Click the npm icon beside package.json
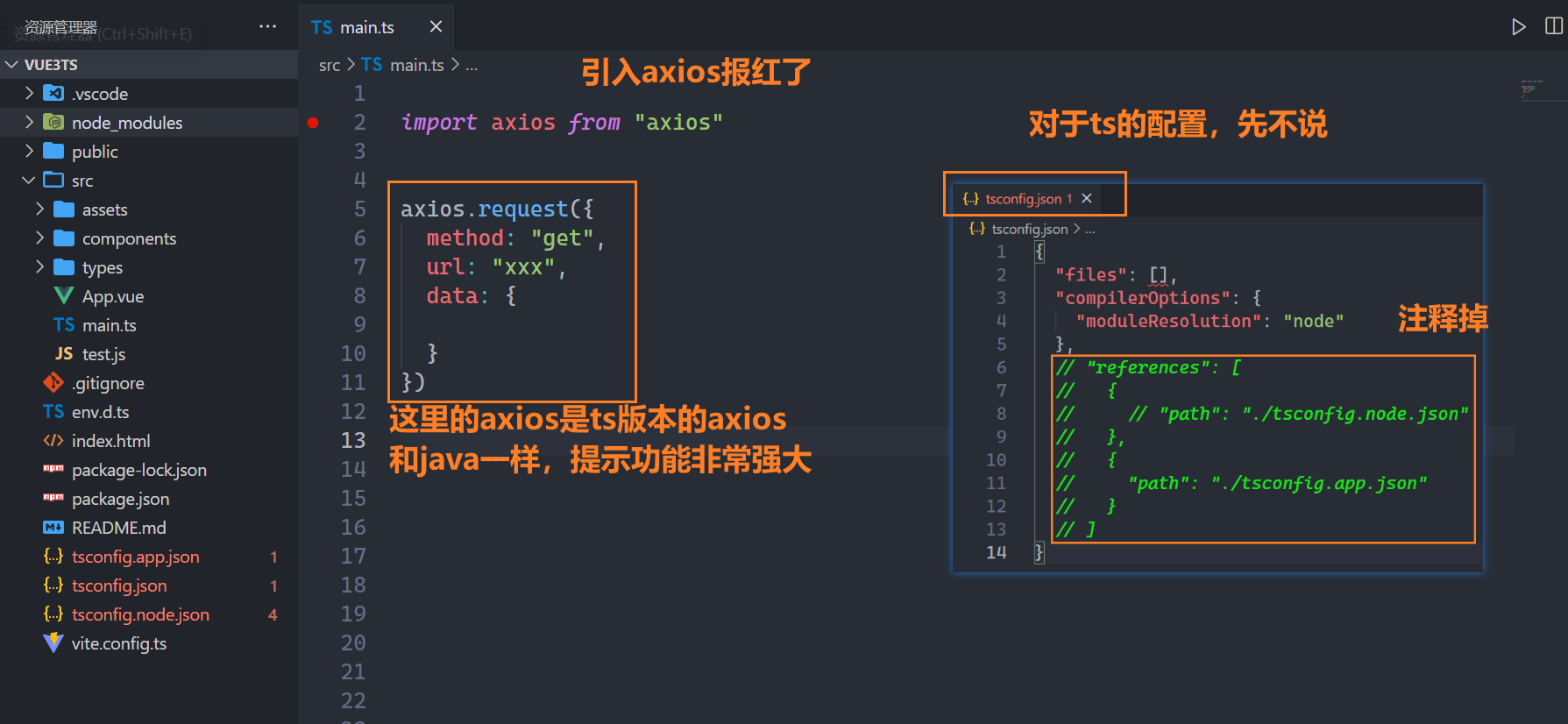This screenshot has height=724, width=1568. click(53, 499)
